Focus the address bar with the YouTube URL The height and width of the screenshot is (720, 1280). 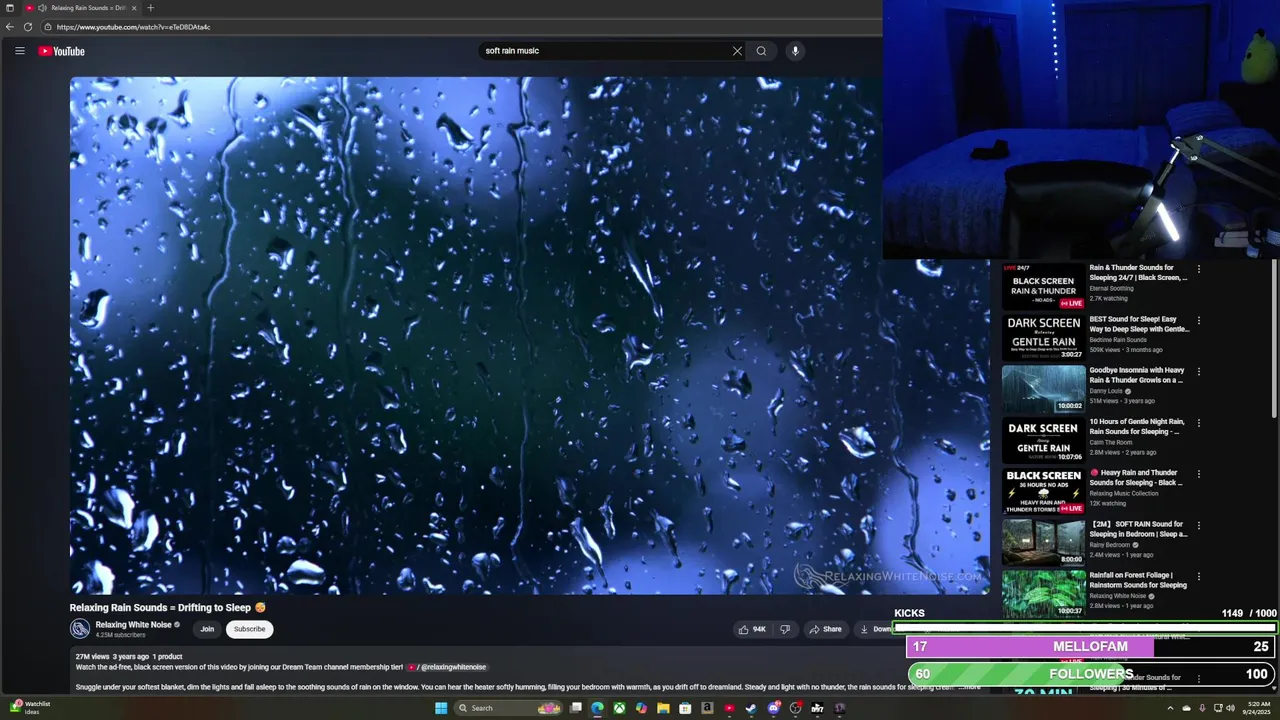[x=460, y=27]
